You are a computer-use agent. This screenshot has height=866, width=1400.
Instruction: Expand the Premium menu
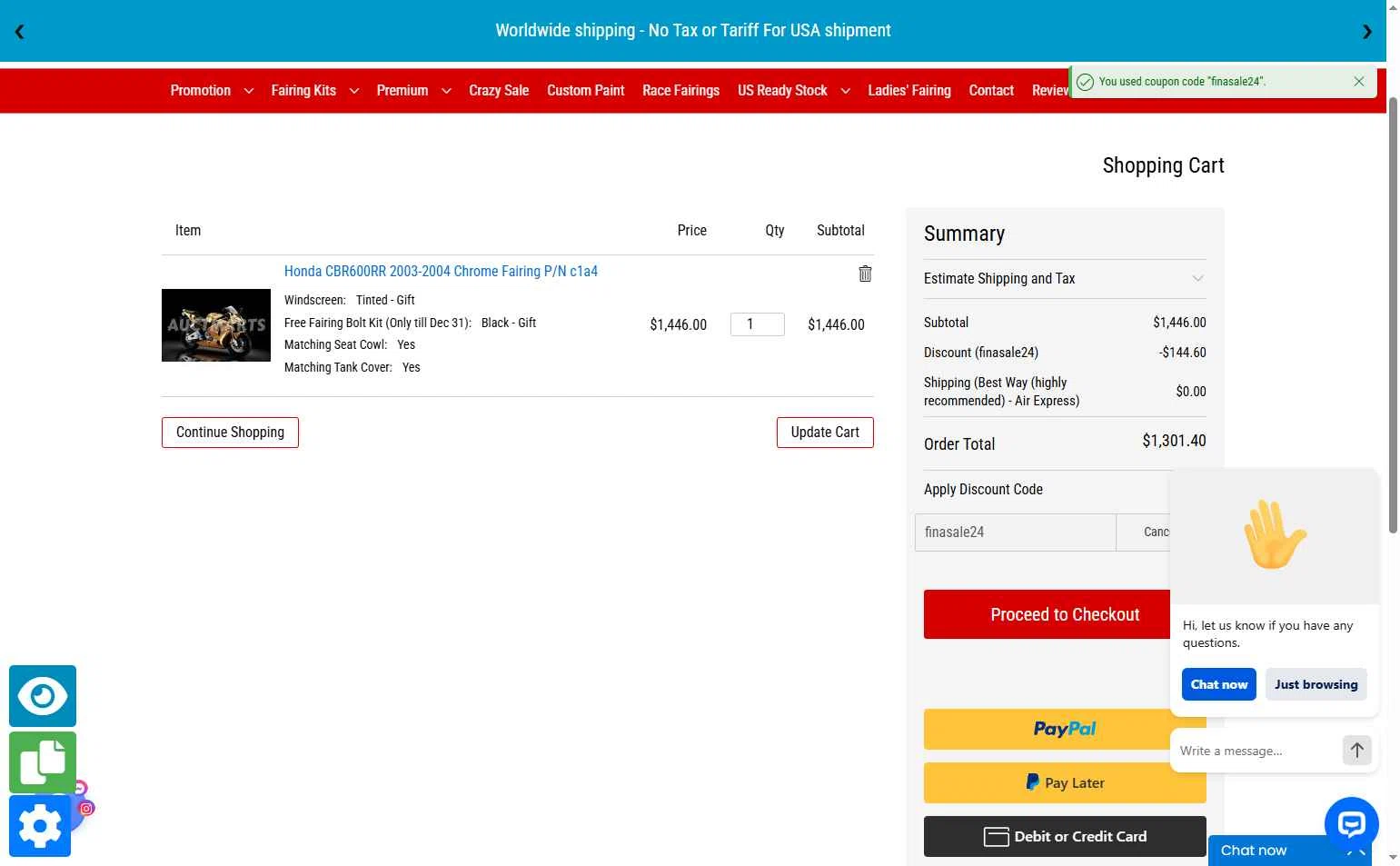click(413, 91)
